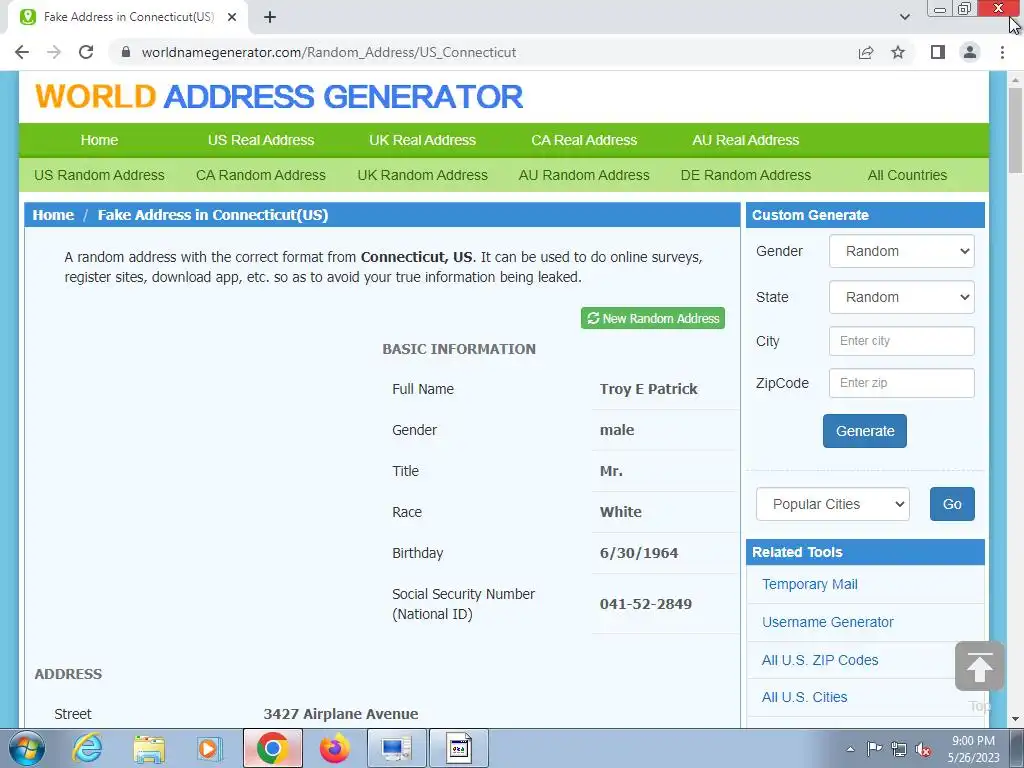Click the blue Generate button
Image resolution: width=1024 pixels, height=768 pixels.
pyautogui.click(x=865, y=431)
